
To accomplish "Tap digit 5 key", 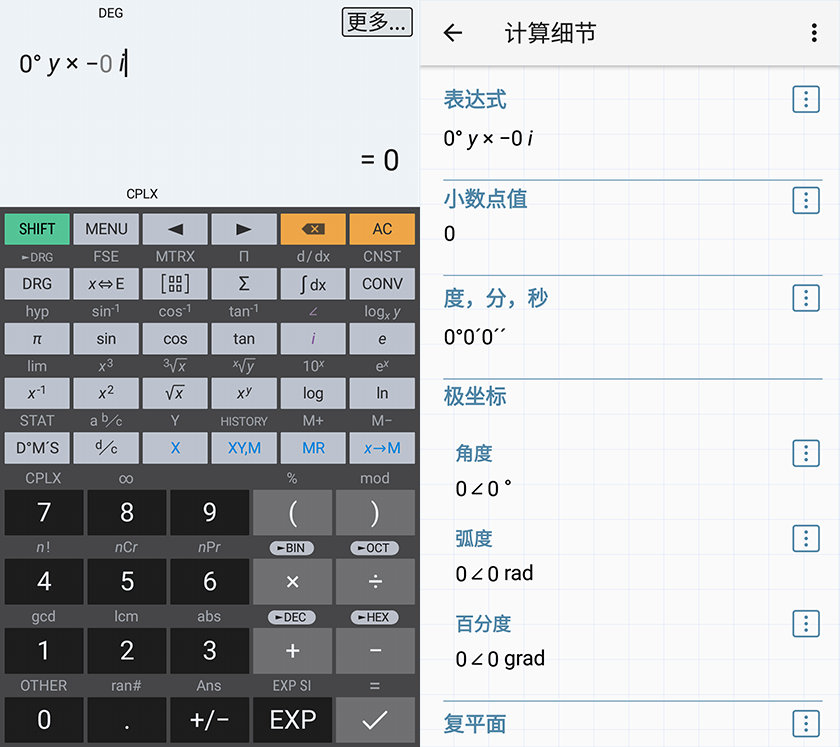I will (127, 581).
